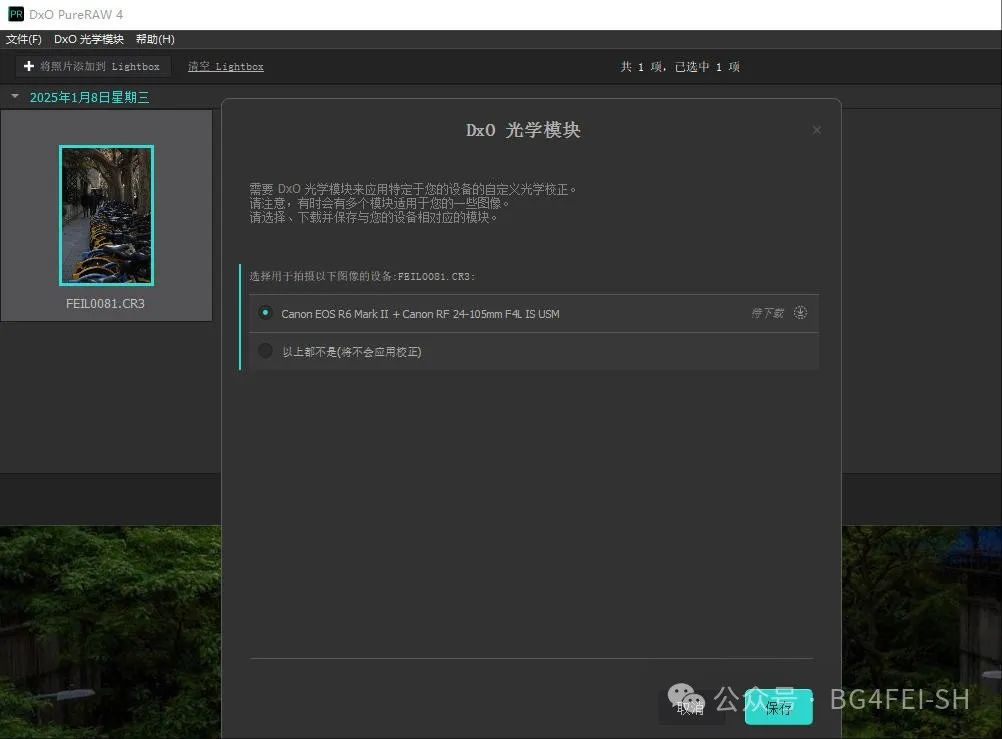
Task: Open the 帮助(H) menu
Action: coord(155,40)
